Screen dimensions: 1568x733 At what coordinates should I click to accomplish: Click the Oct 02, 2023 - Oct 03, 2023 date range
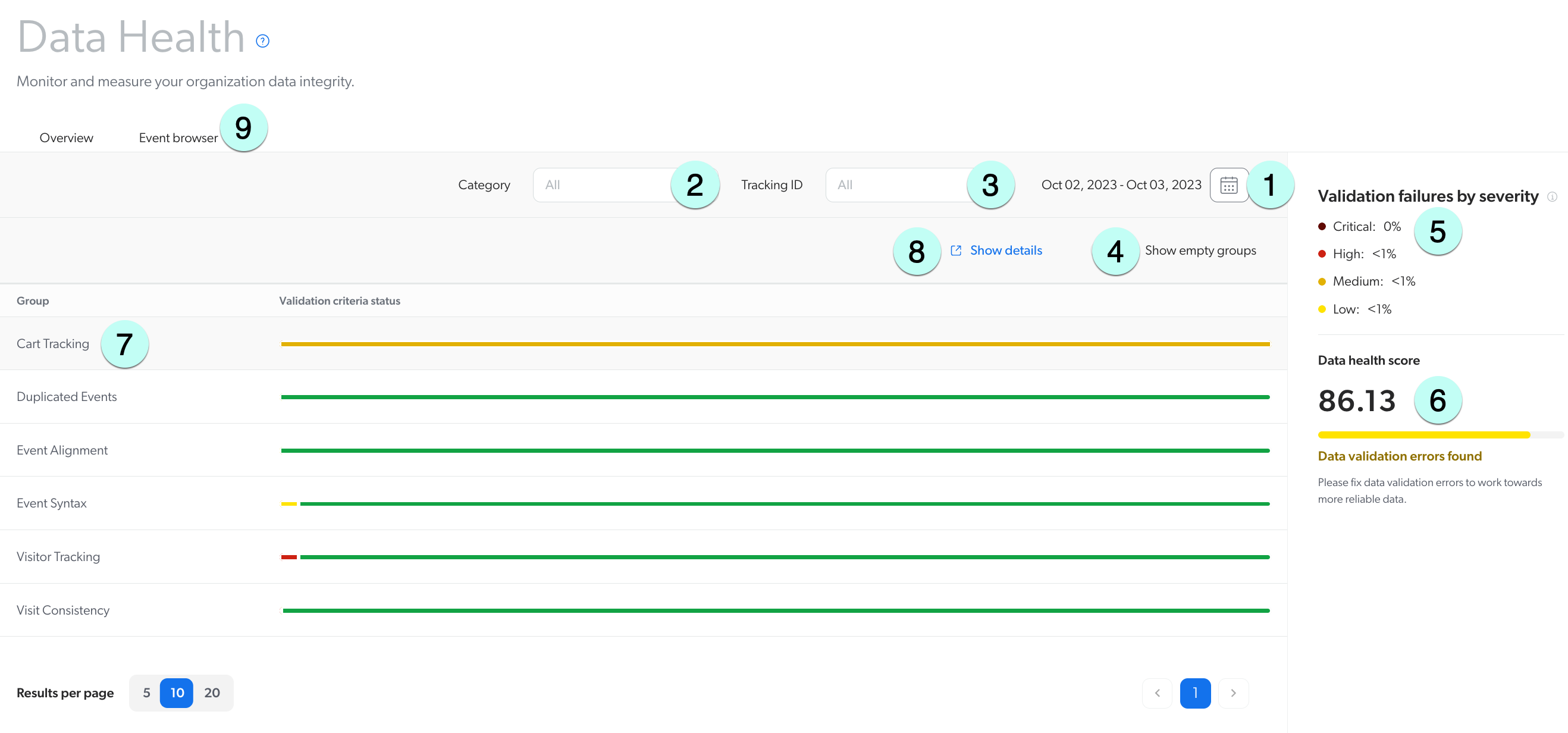[1121, 185]
